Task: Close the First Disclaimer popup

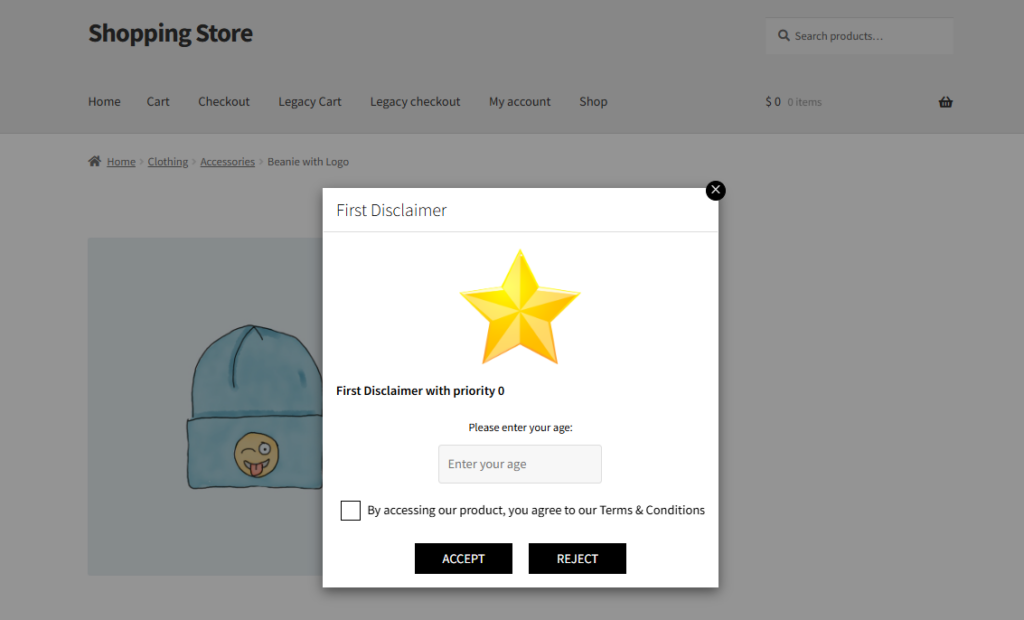Action: (715, 190)
